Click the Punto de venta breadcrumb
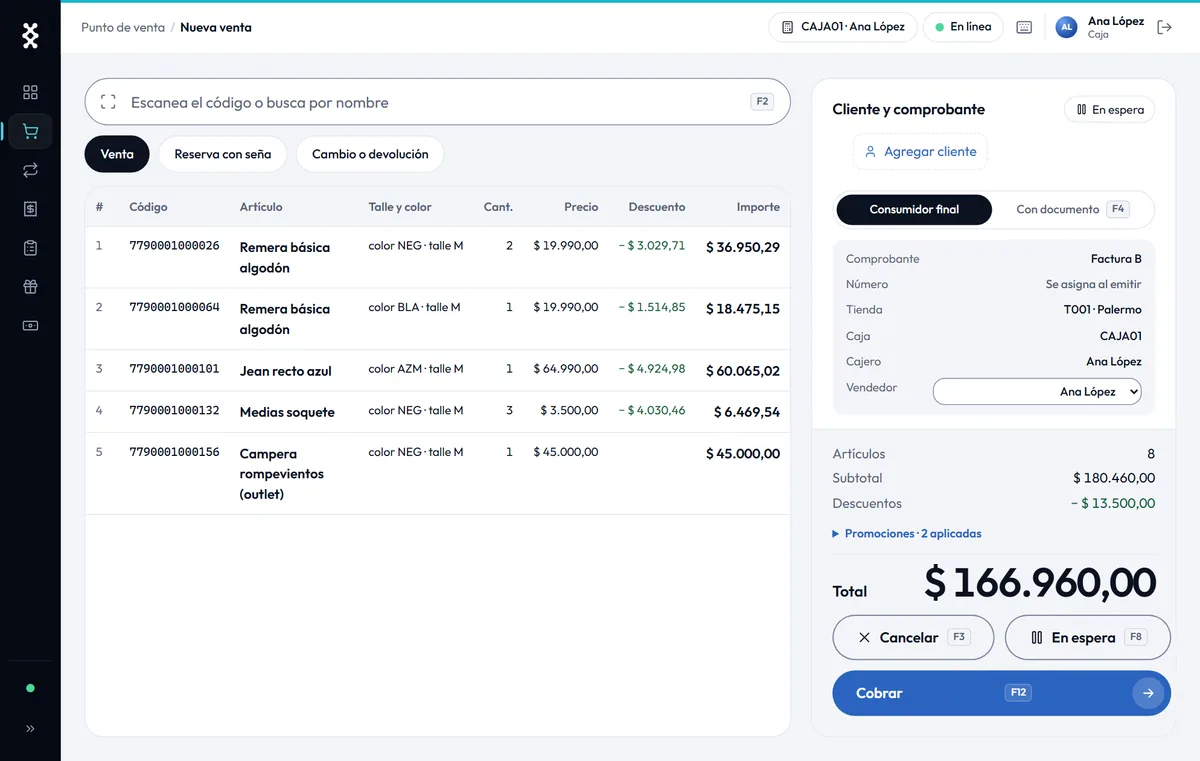1200x761 pixels. (123, 27)
